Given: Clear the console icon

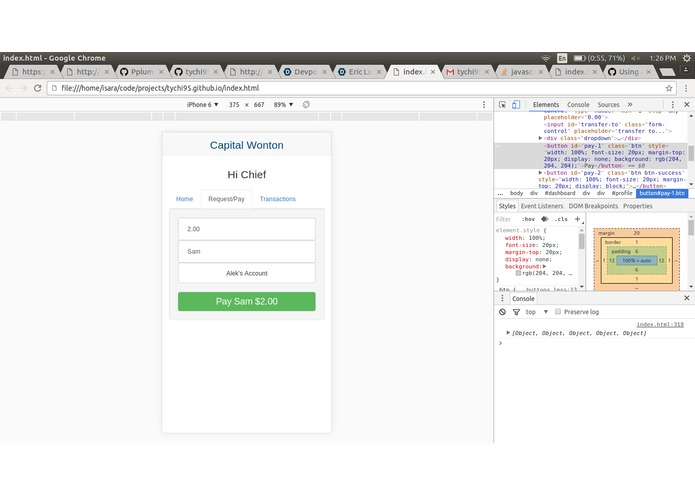Looking at the screenshot, I should pos(502,312).
